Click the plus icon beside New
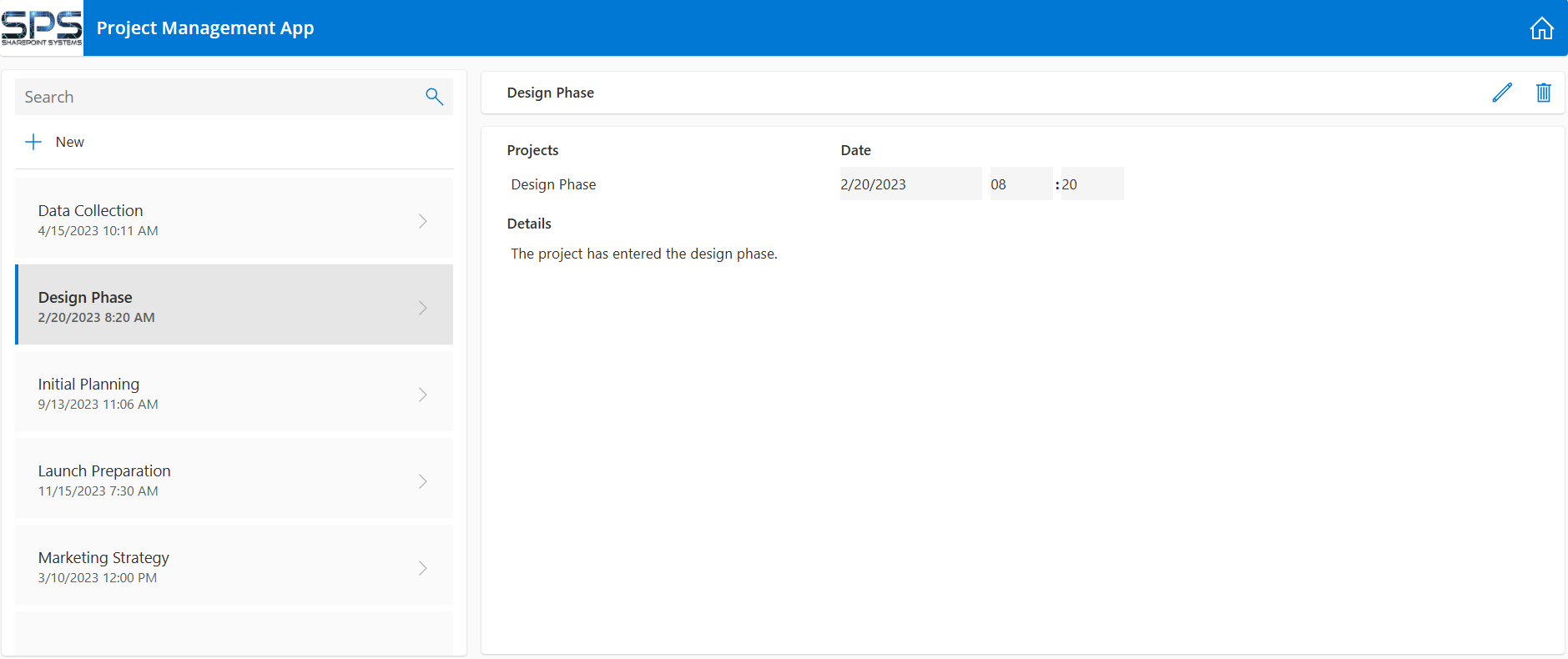This screenshot has height=659, width=1568. point(33,142)
